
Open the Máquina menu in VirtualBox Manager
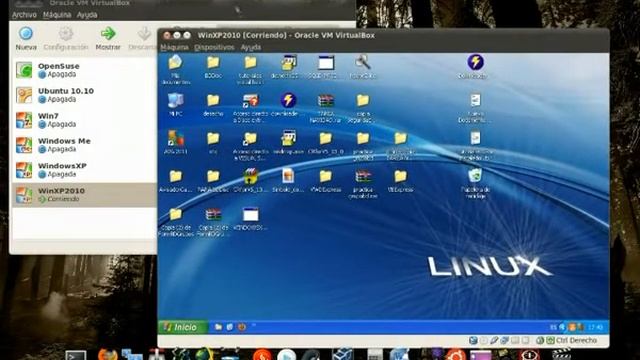coord(57,15)
